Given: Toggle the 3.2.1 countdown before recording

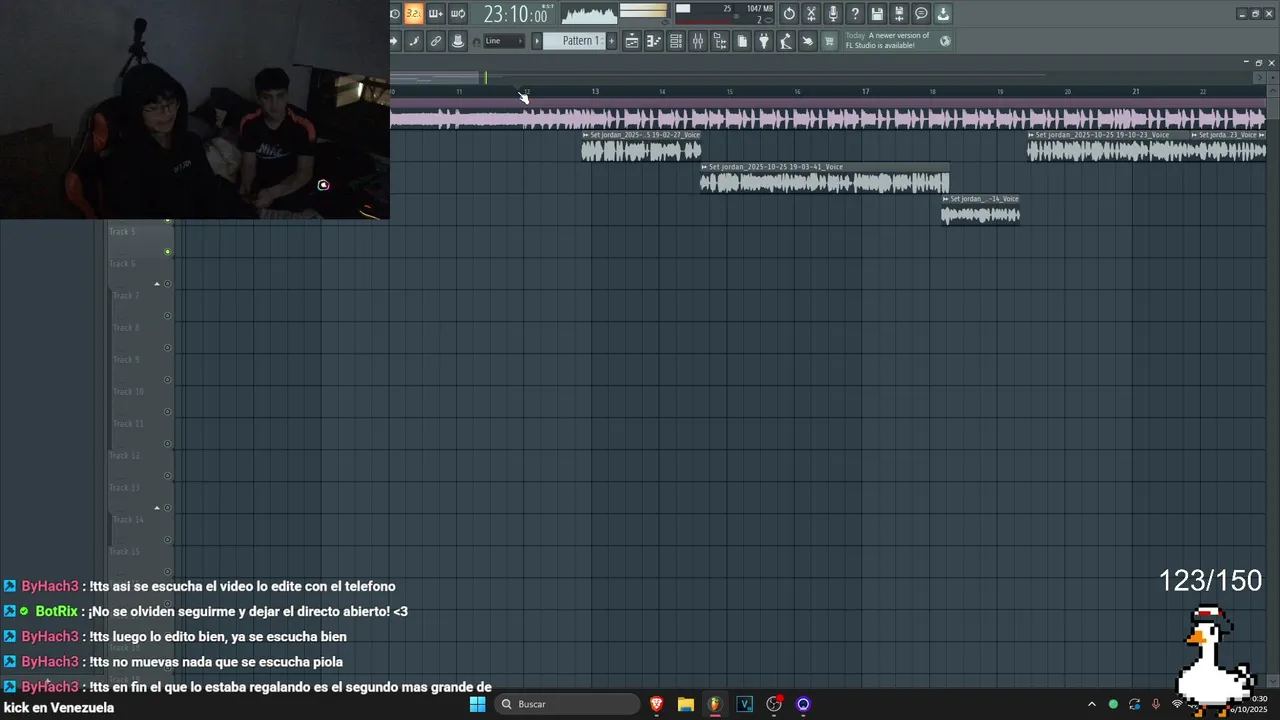Looking at the screenshot, I should [413, 14].
